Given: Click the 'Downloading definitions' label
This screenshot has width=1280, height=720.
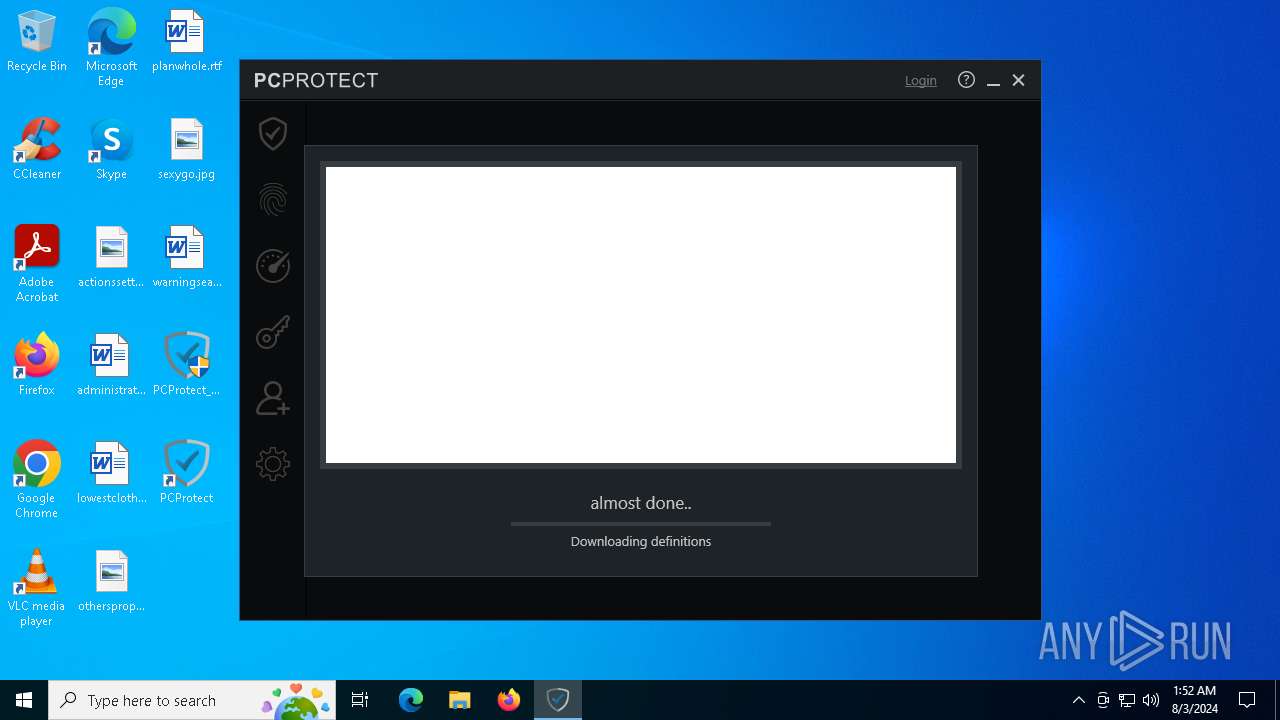Looking at the screenshot, I should point(641,541).
